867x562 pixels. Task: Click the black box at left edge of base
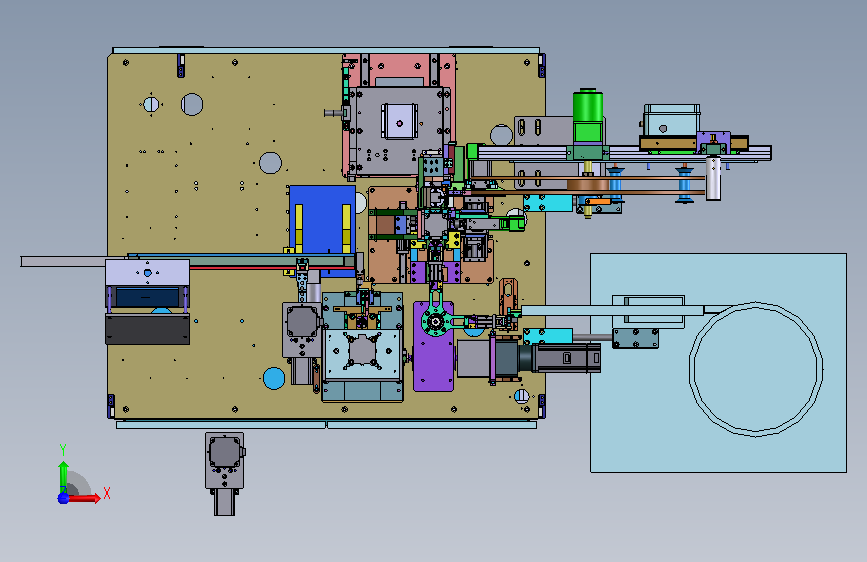[x=148, y=329]
